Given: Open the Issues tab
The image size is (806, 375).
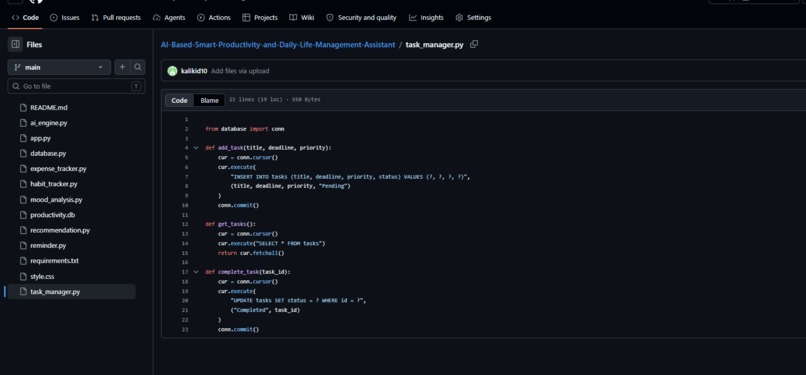Looking at the screenshot, I should (x=65, y=17).
